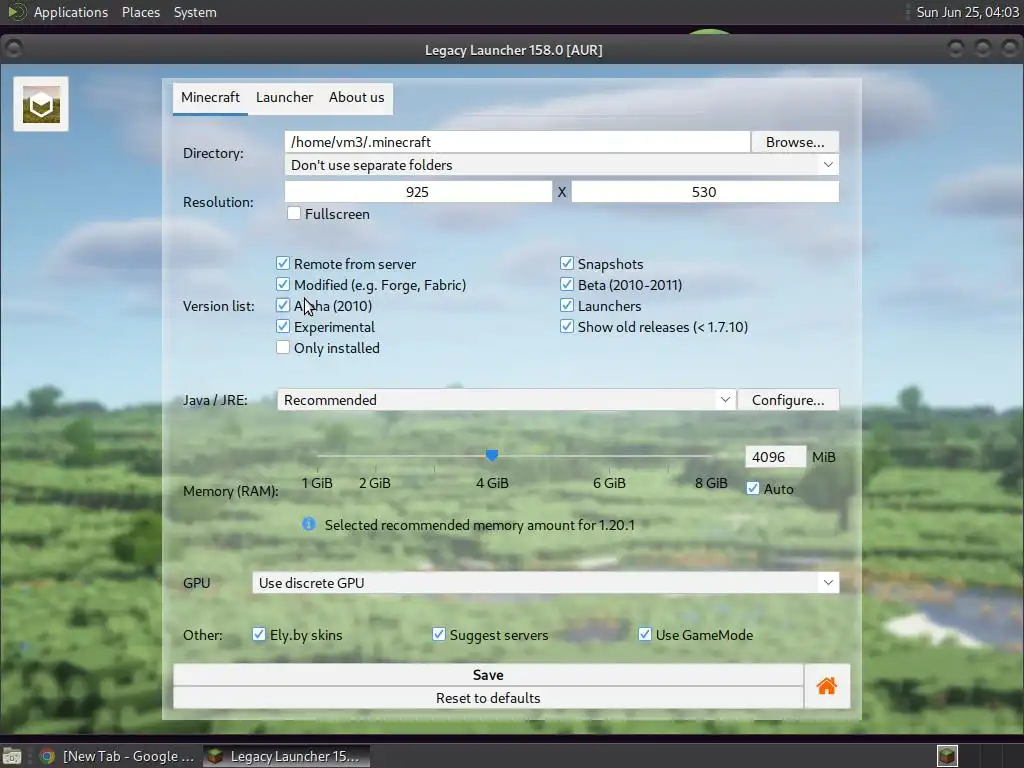Open the Launcher settings tab
This screenshot has height=768, width=1024.
click(284, 97)
